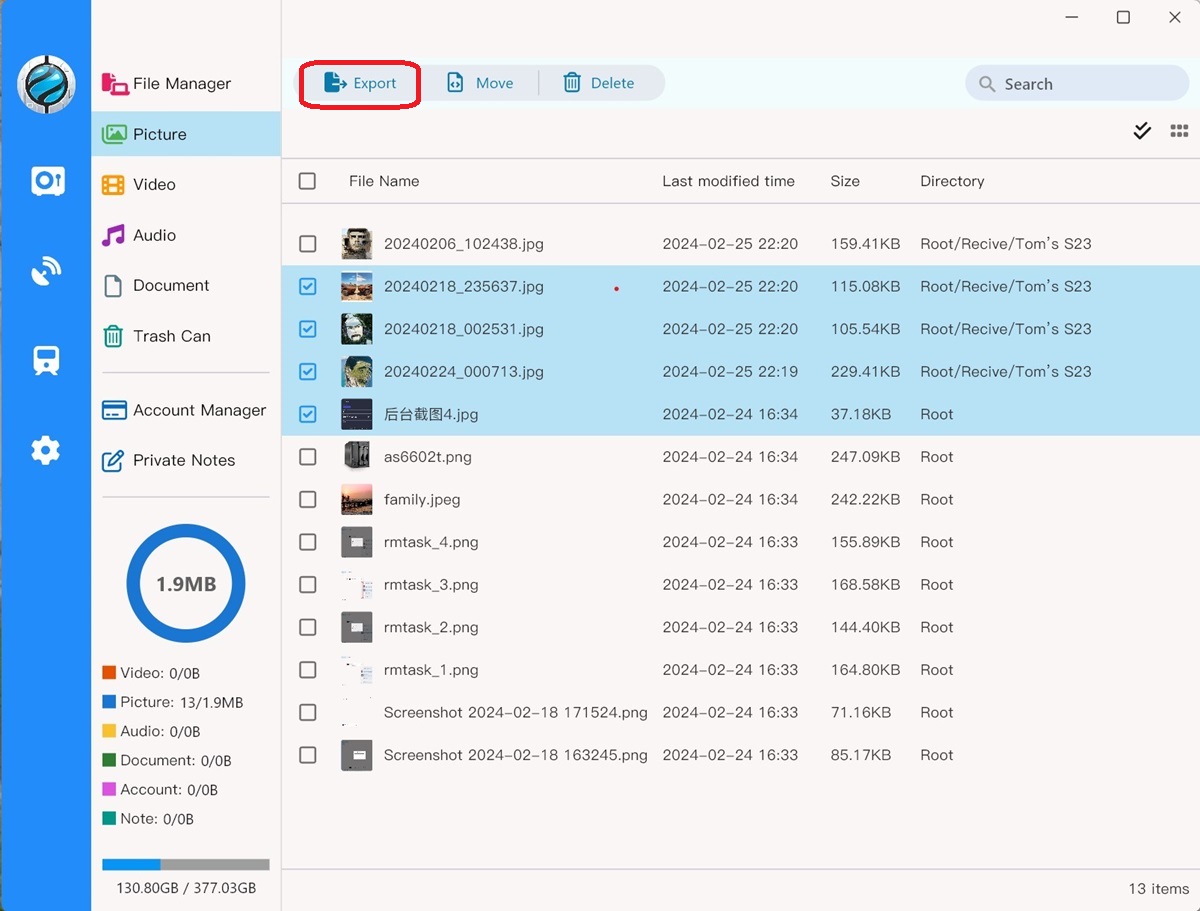Image resolution: width=1200 pixels, height=911 pixels.
Task: Click the app globe logo icon
Action: click(46, 84)
